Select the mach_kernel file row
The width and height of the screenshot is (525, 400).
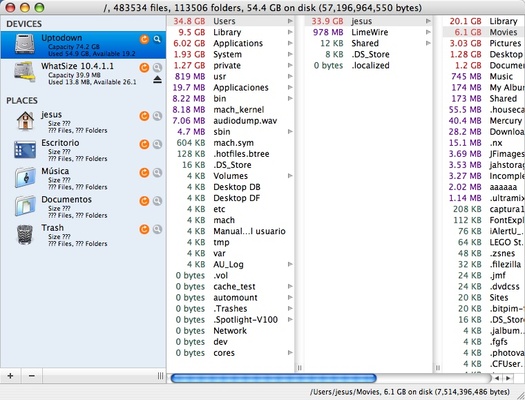pos(230,109)
